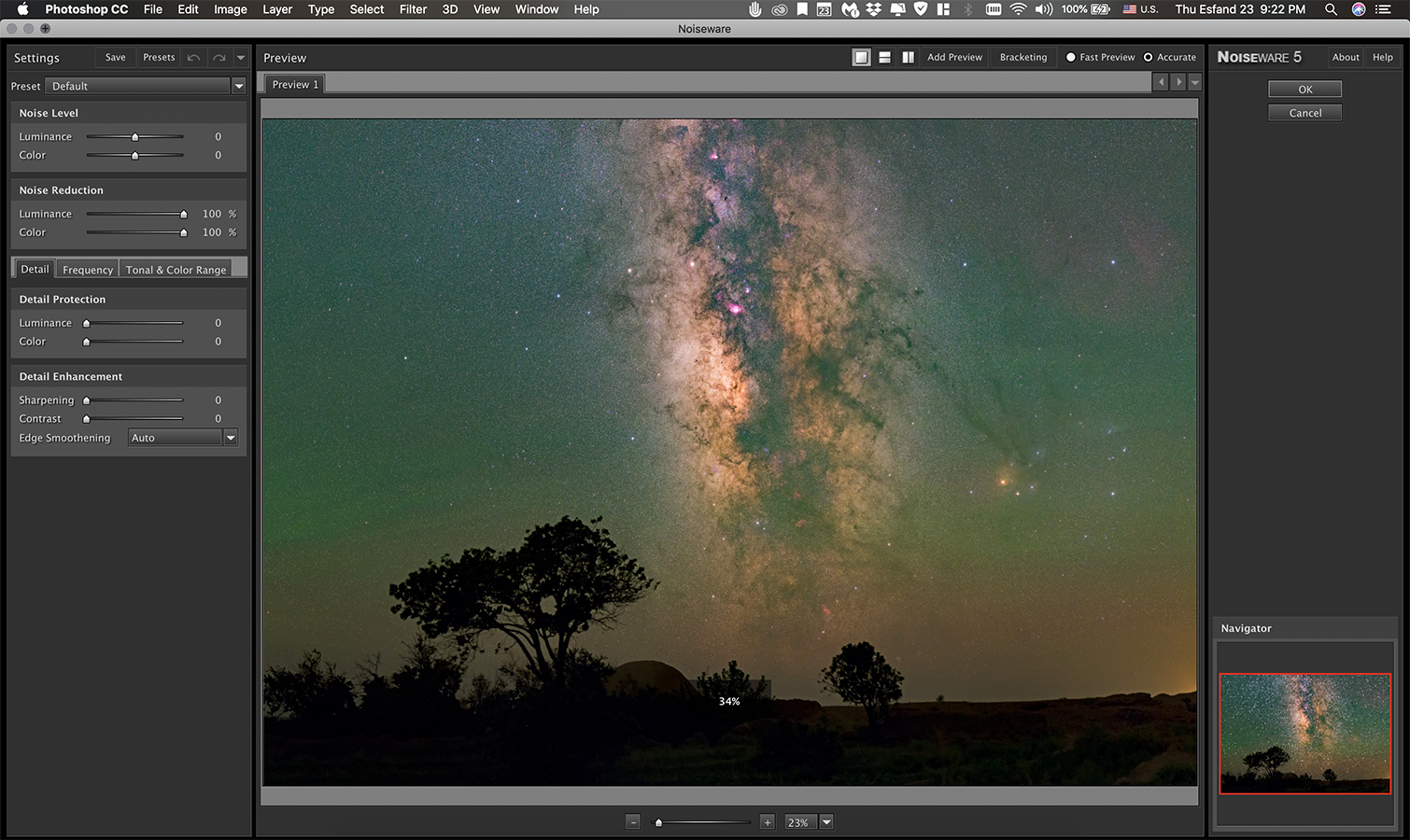Open Siri from the menu bar
Viewport: 1410px width, 840px height.
1359,9
